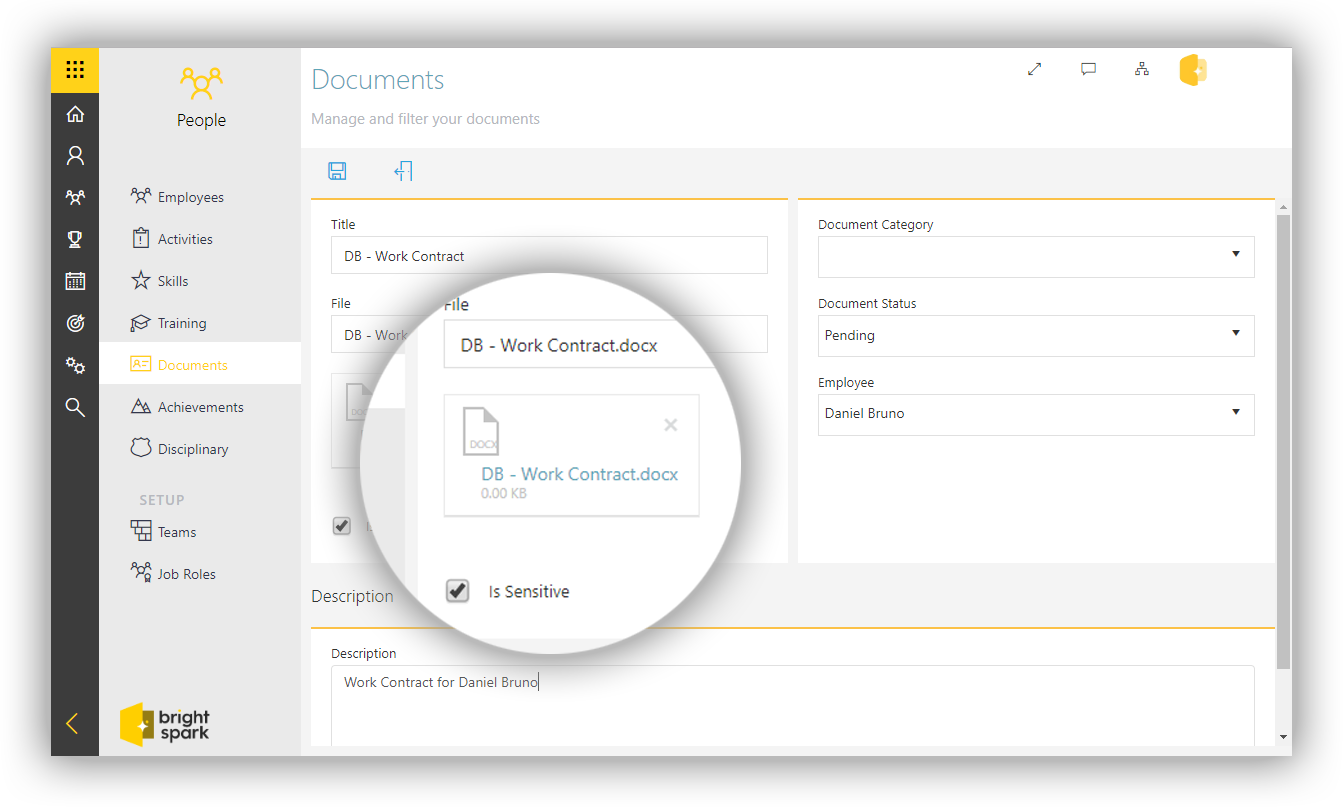Click the Title field with DB - Work Contract
Screen dimensions: 1343x807
(549, 255)
